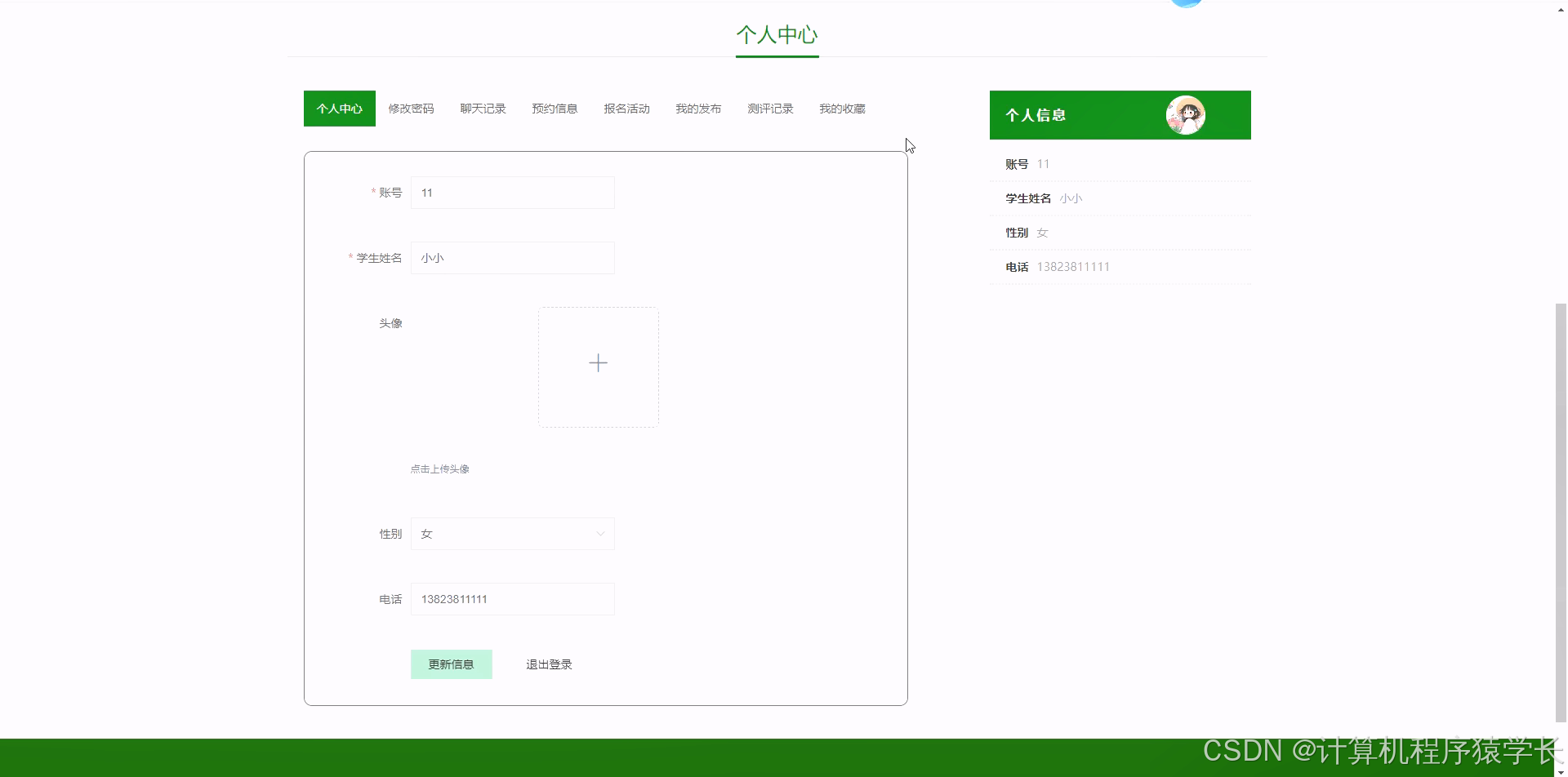
Task: Select the 个人中心 tab
Action: click(339, 108)
